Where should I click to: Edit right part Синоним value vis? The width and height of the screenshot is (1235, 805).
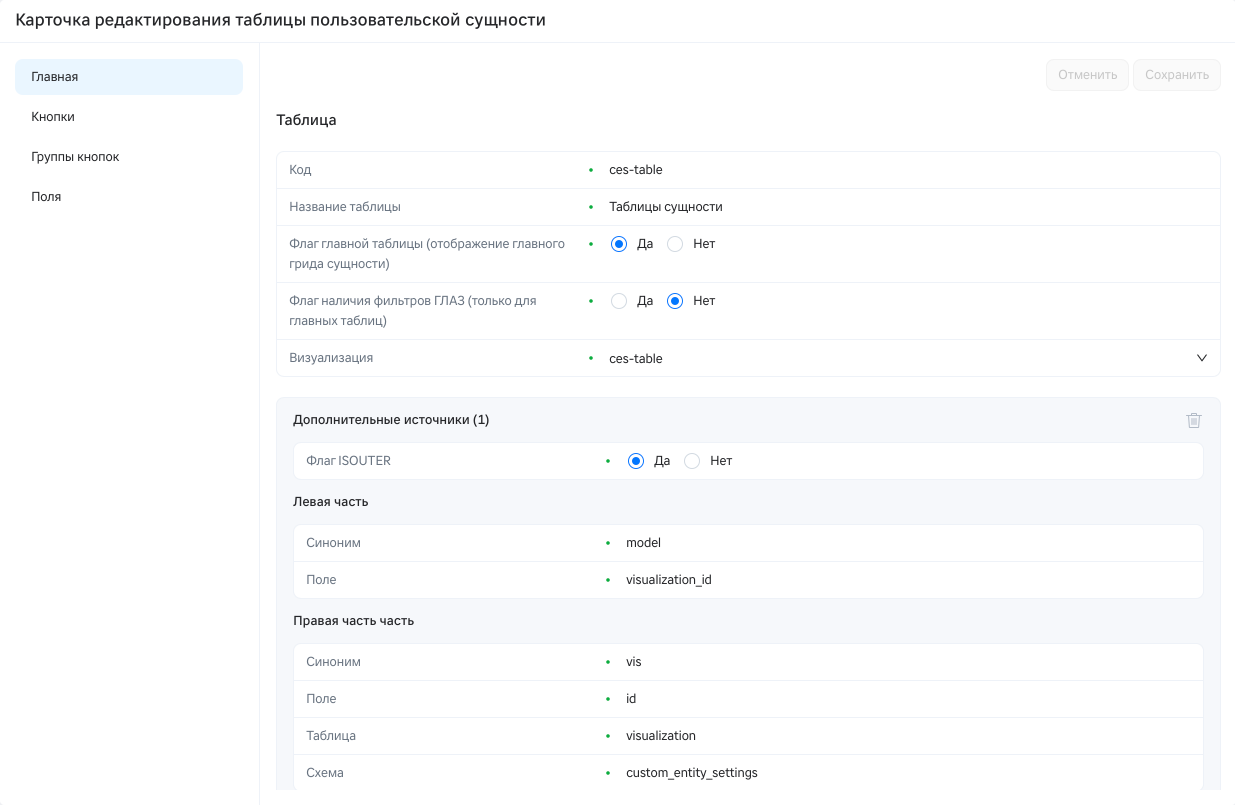pos(634,662)
